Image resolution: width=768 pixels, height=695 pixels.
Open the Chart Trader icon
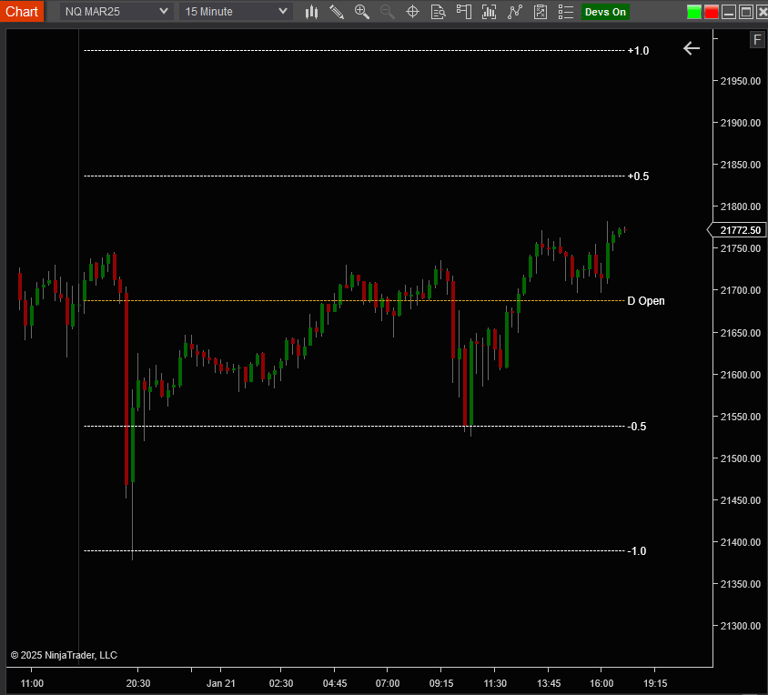coord(464,12)
